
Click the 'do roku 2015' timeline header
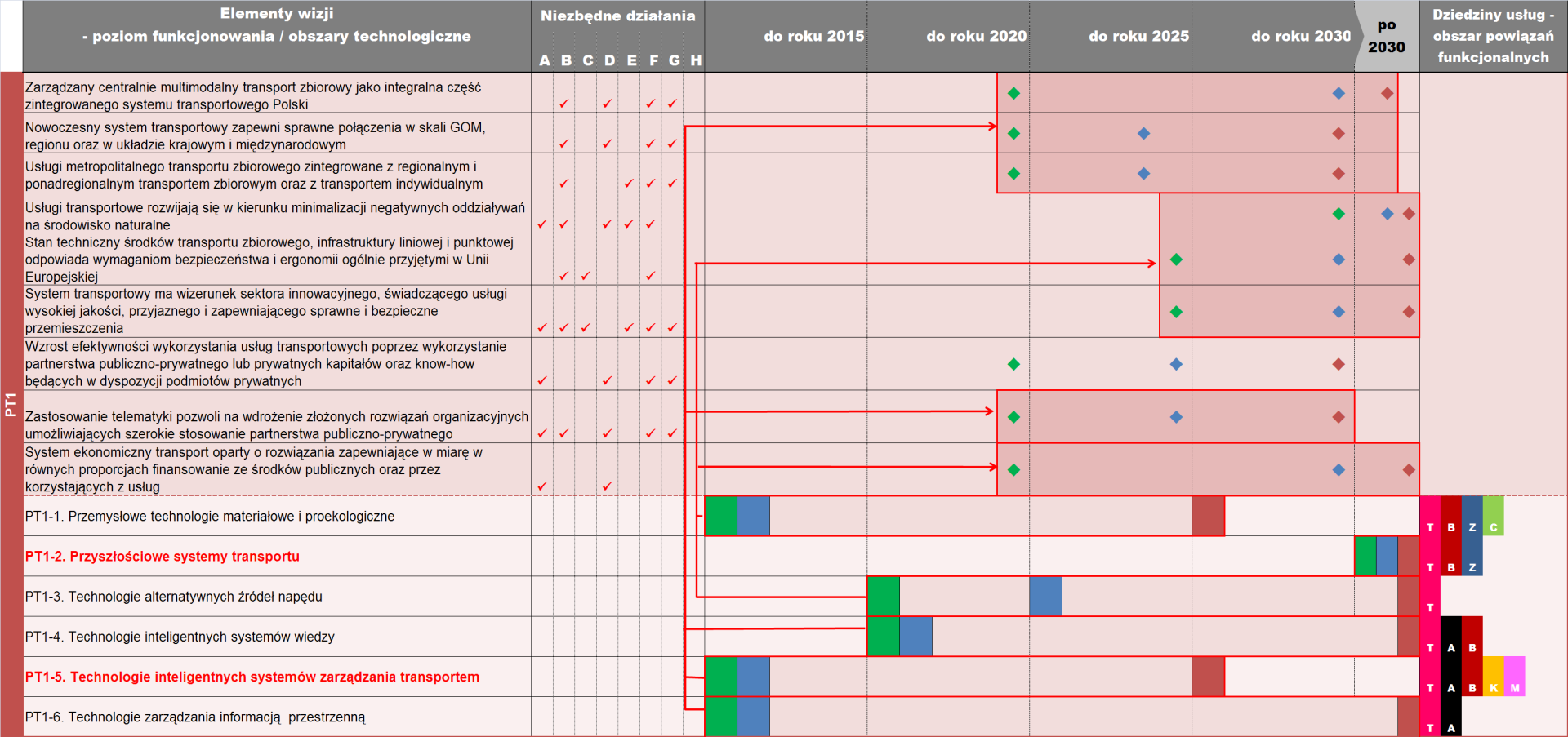[x=813, y=36]
